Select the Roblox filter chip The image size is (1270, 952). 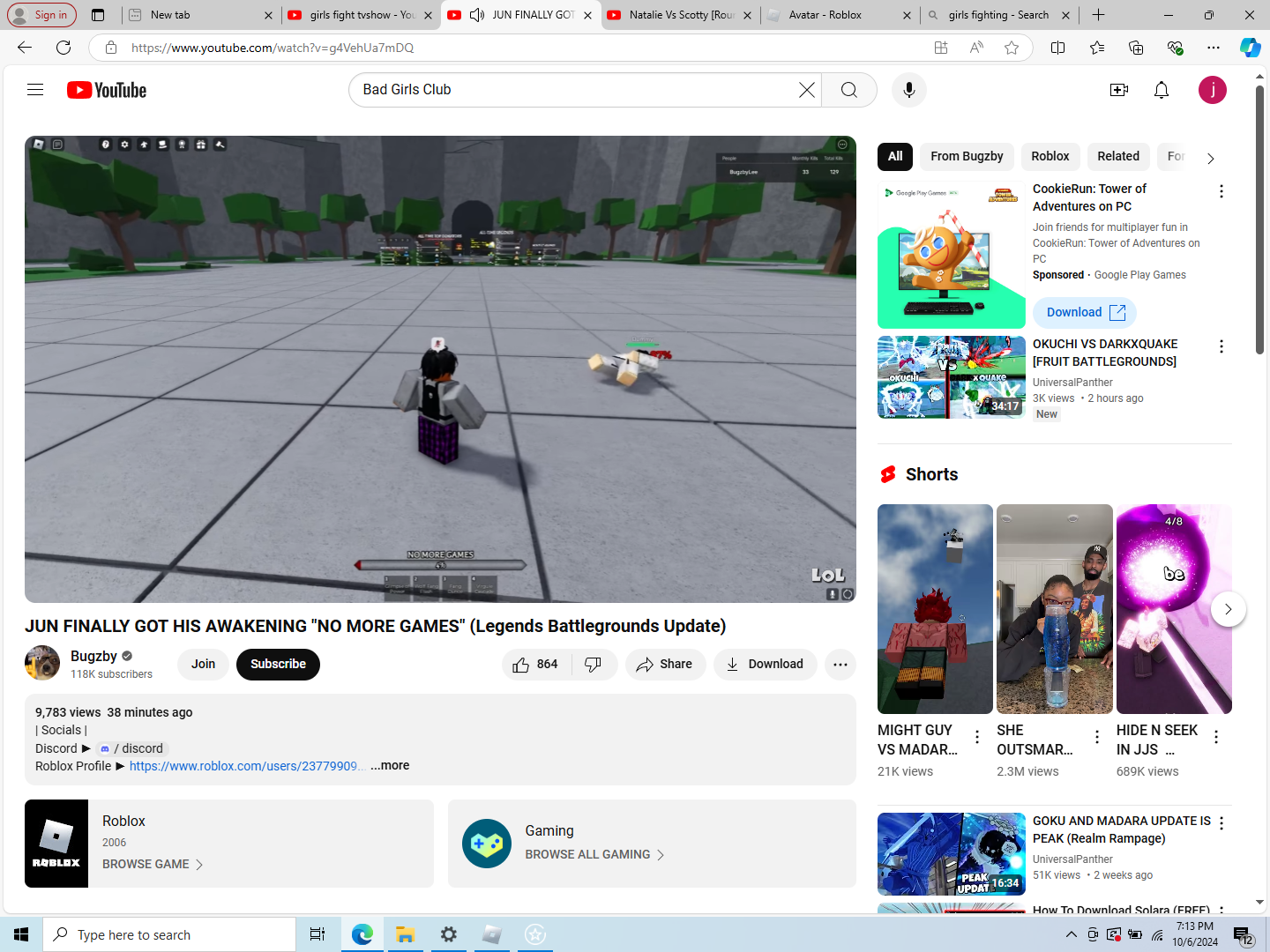[1050, 157]
